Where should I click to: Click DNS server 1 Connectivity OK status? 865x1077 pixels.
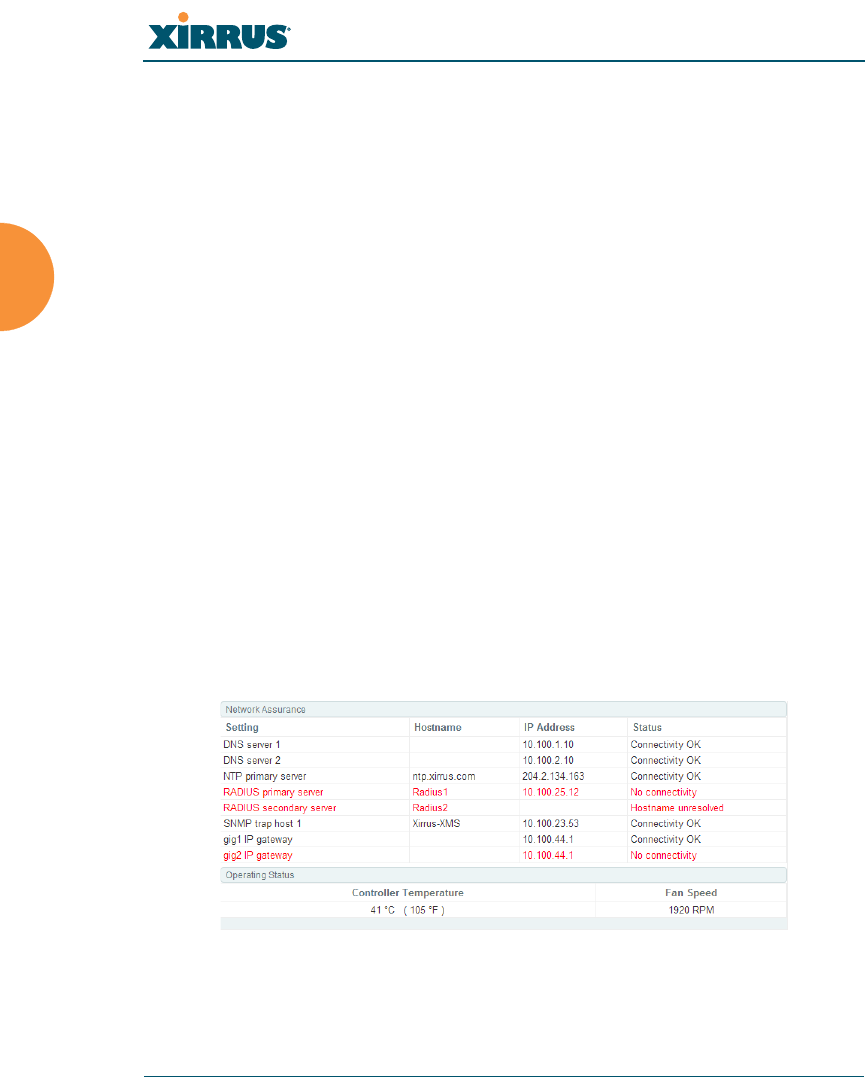tap(666, 745)
